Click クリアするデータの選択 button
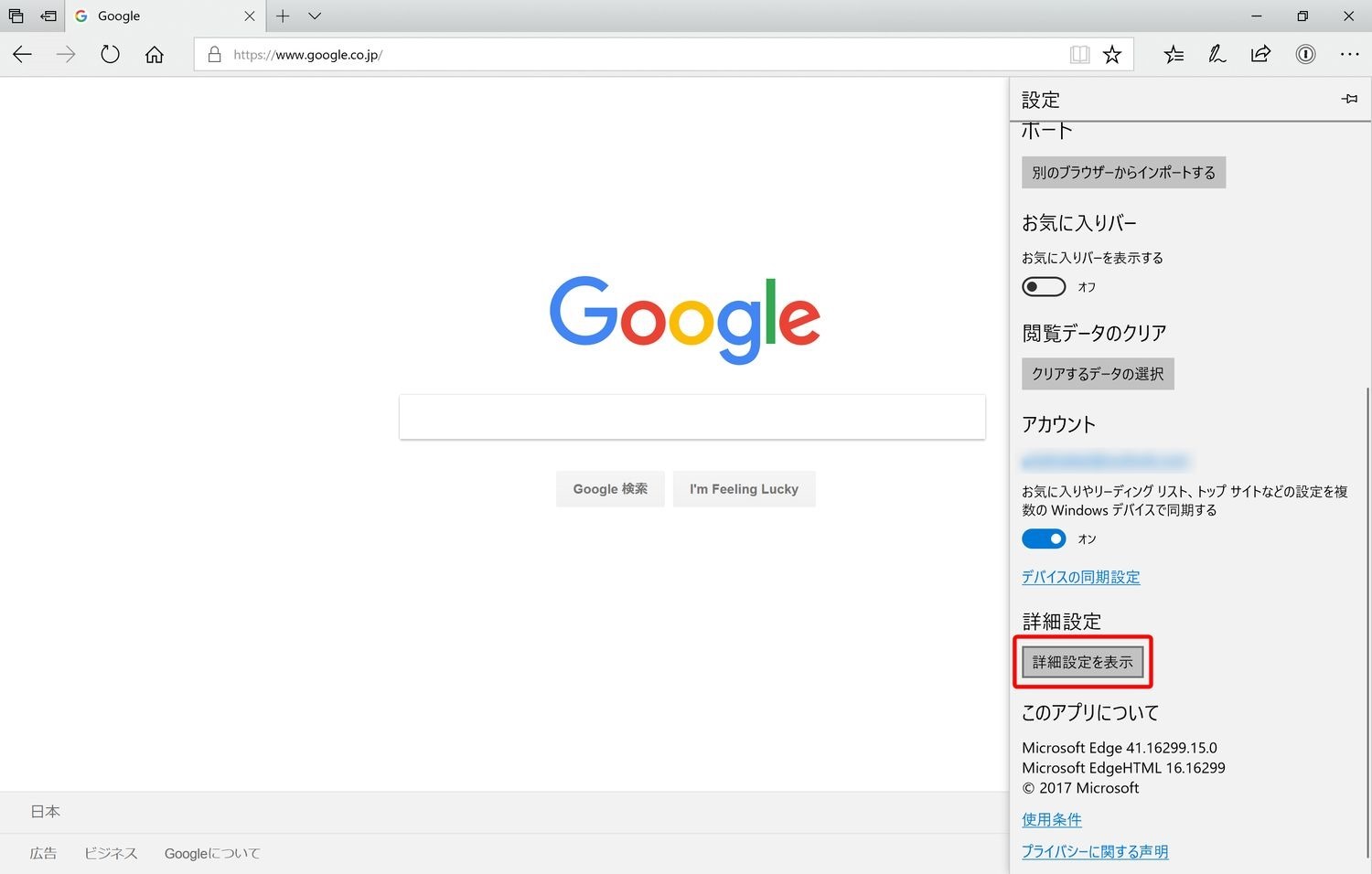This screenshot has width=1372, height=874. pyautogui.click(x=1098, y=374)
